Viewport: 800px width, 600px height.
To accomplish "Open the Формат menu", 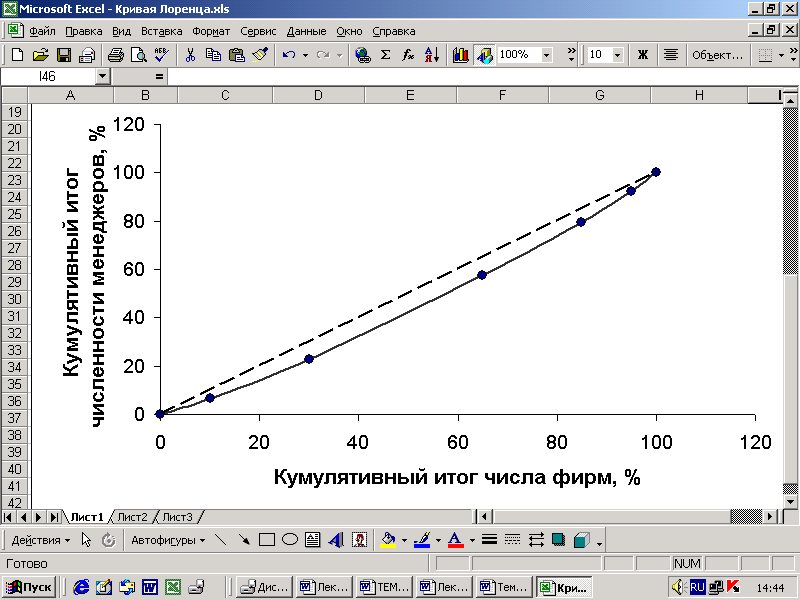I will [x=211, y=31].
